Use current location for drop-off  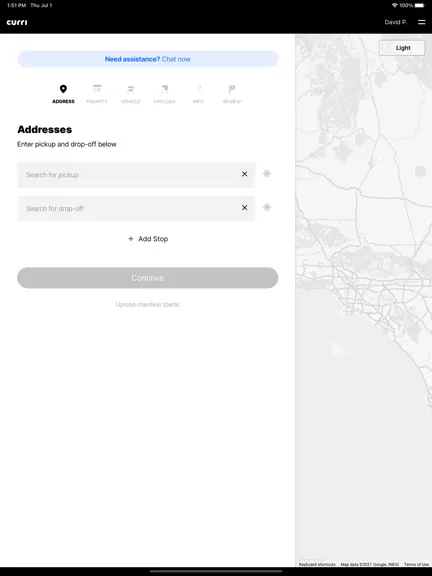[267, 207]
